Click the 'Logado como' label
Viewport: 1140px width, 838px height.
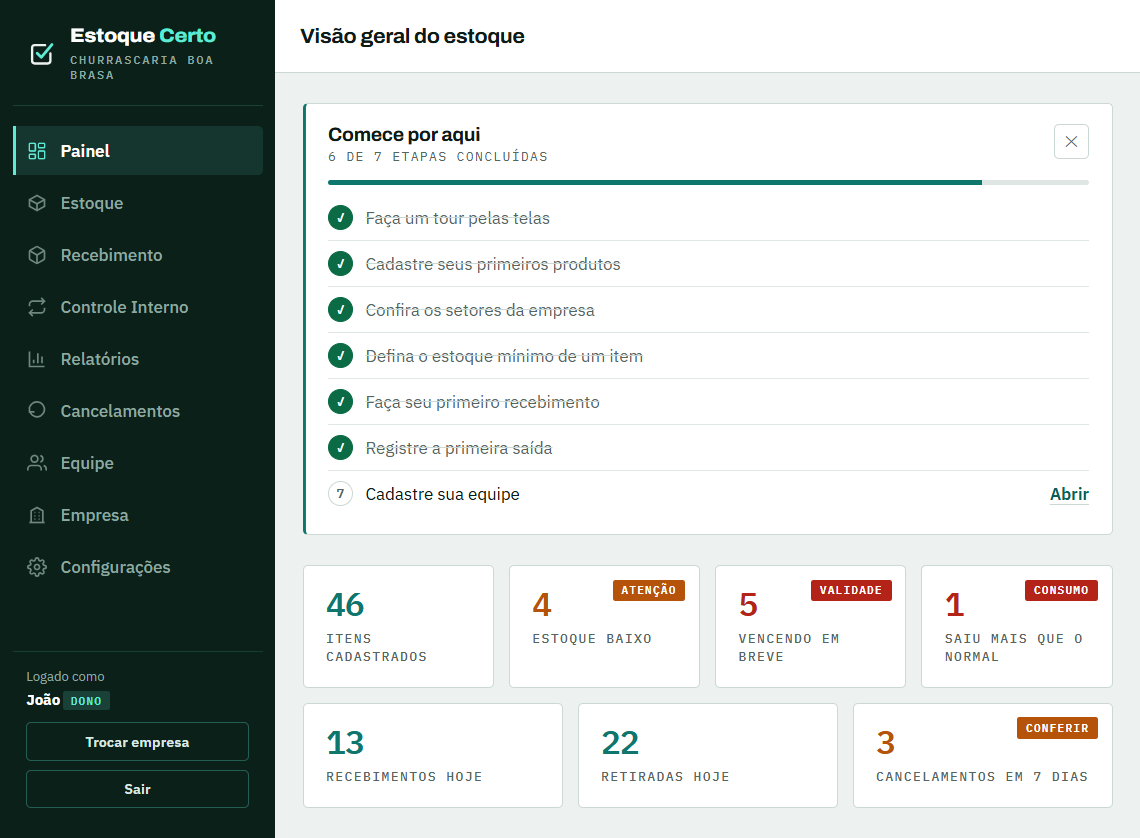[65, 677]
